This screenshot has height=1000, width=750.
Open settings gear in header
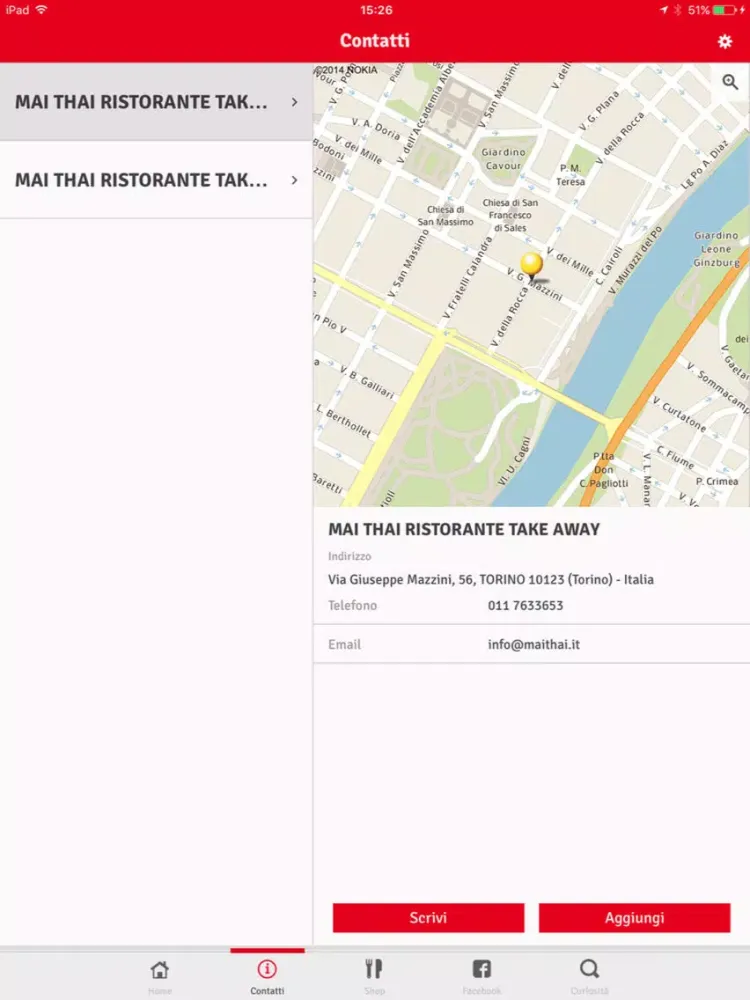(724, 41)
